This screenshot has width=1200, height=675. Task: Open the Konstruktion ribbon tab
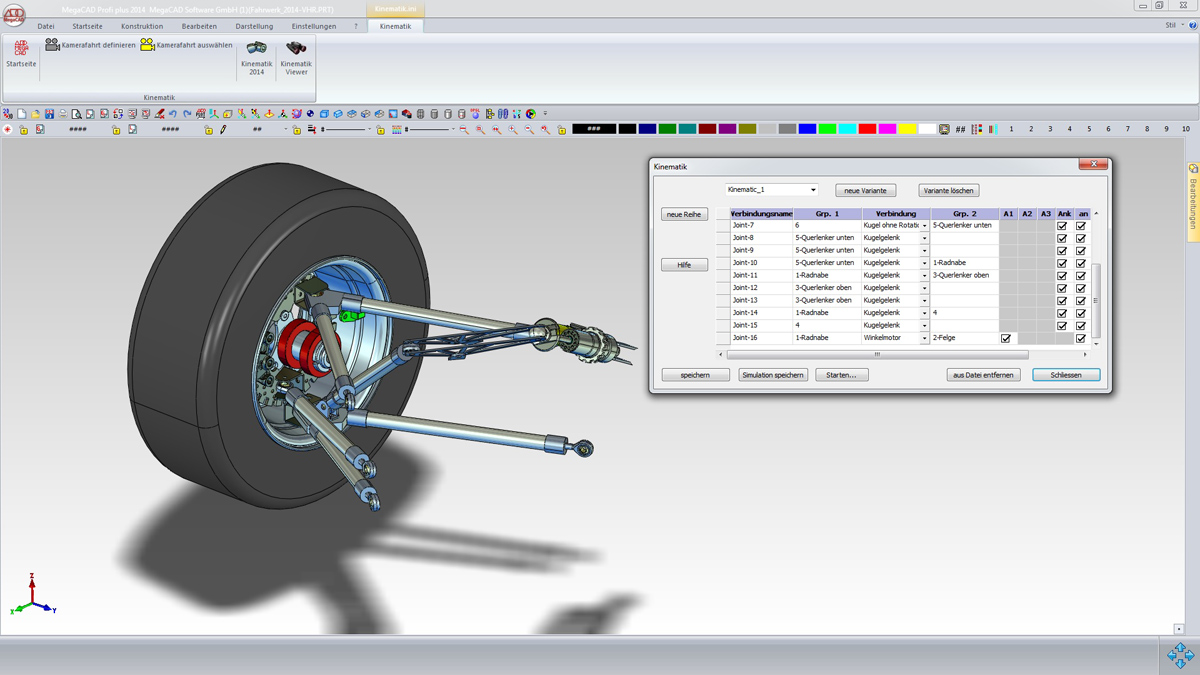[142, 26]
